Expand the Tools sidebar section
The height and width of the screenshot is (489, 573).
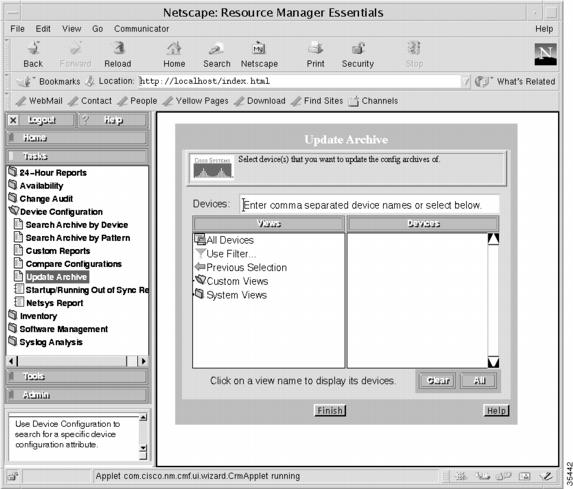pos(77,376)
